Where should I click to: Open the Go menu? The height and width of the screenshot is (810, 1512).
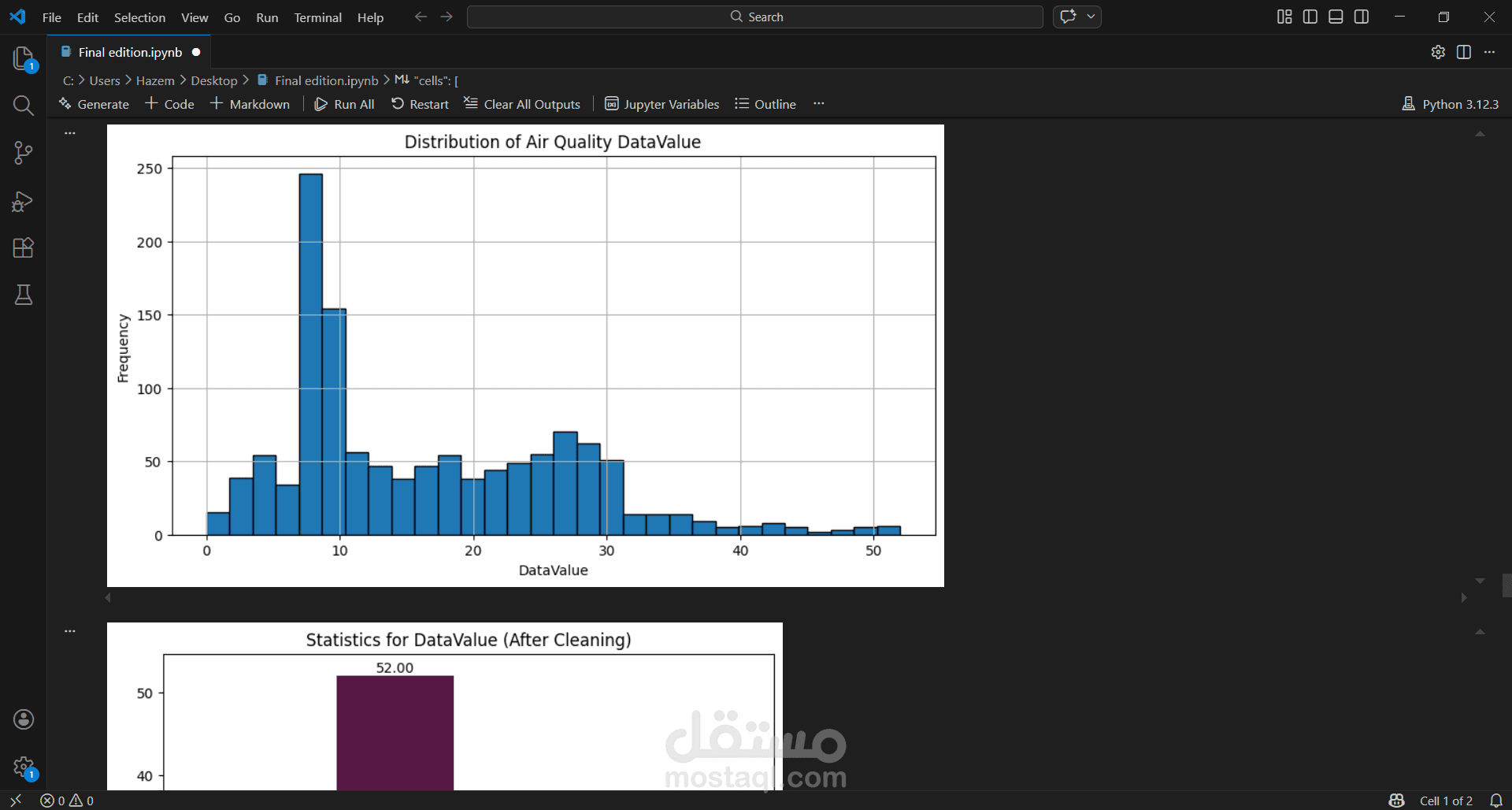coord(232,17)
